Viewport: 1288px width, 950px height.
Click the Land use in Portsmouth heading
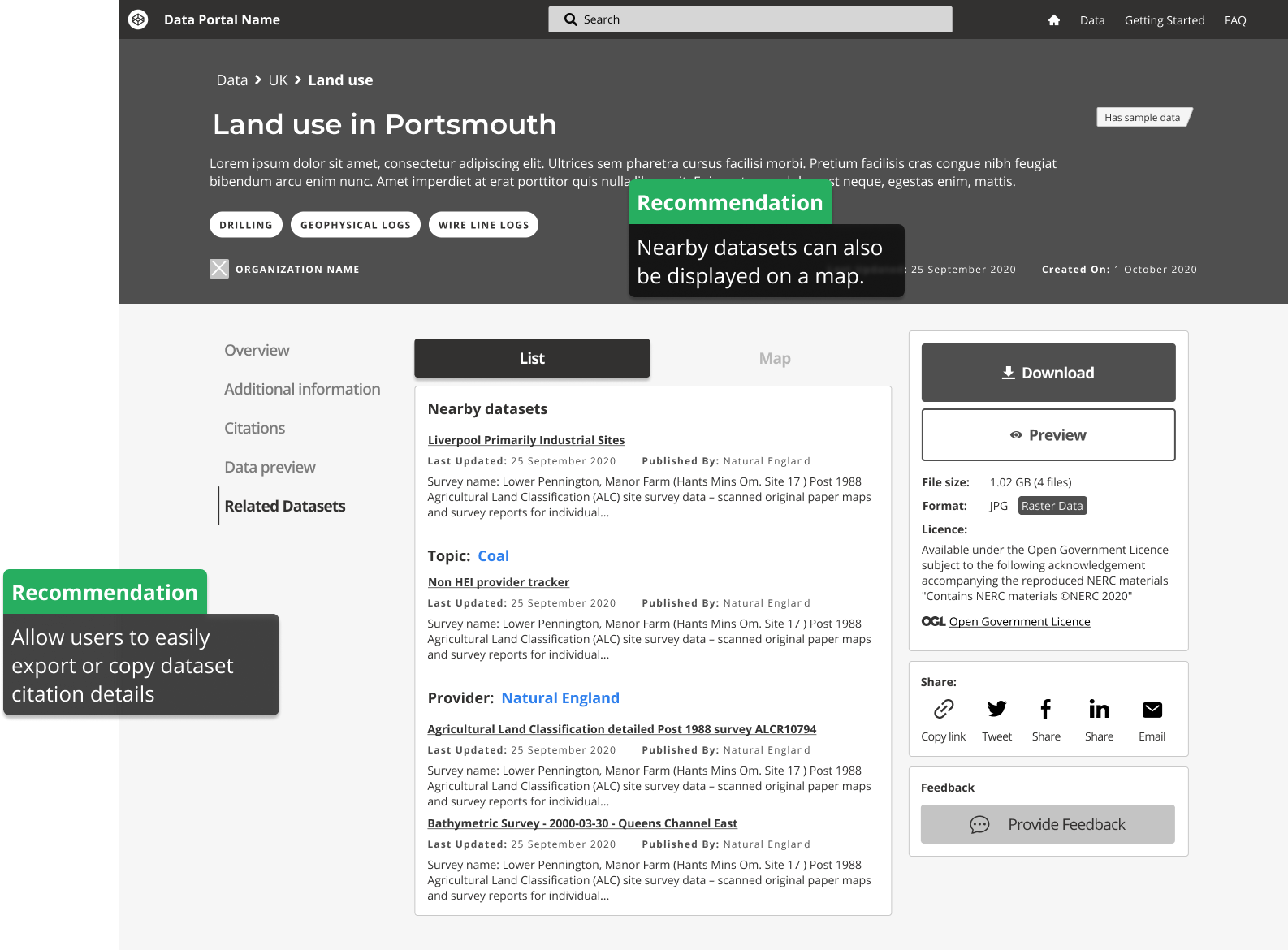tap(385, 124)
